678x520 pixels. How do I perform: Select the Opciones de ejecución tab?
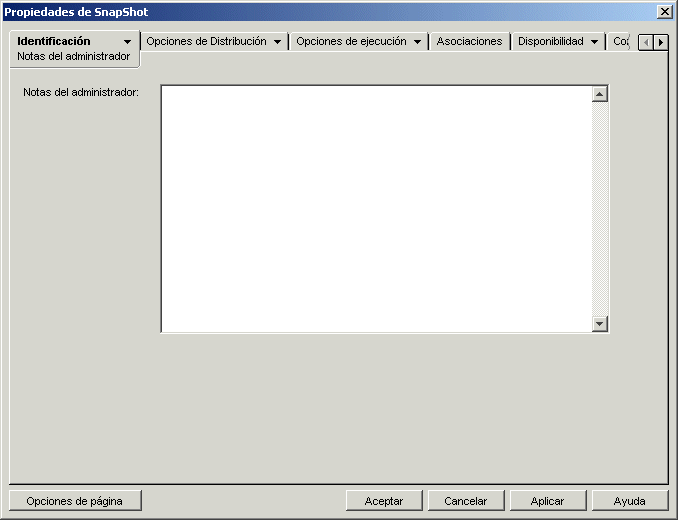tap(351, 41)
